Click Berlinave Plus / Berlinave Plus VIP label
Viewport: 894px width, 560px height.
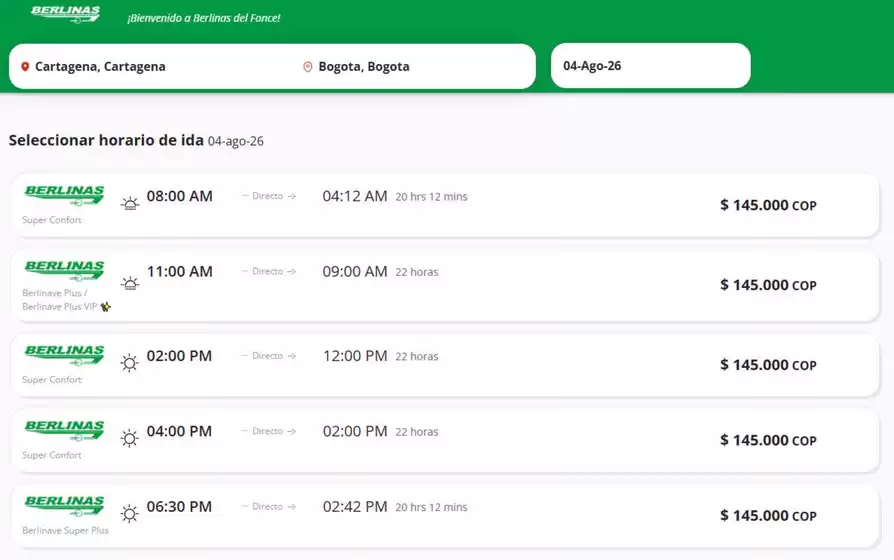coord(60,300)
